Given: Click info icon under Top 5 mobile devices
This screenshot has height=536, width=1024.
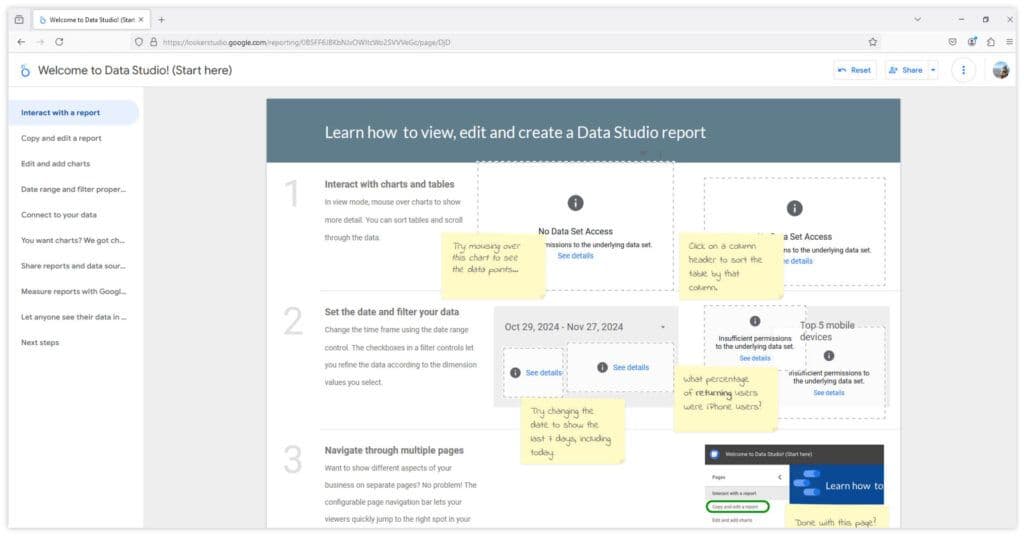Looking at the screenshot, I should click(829, 356).
